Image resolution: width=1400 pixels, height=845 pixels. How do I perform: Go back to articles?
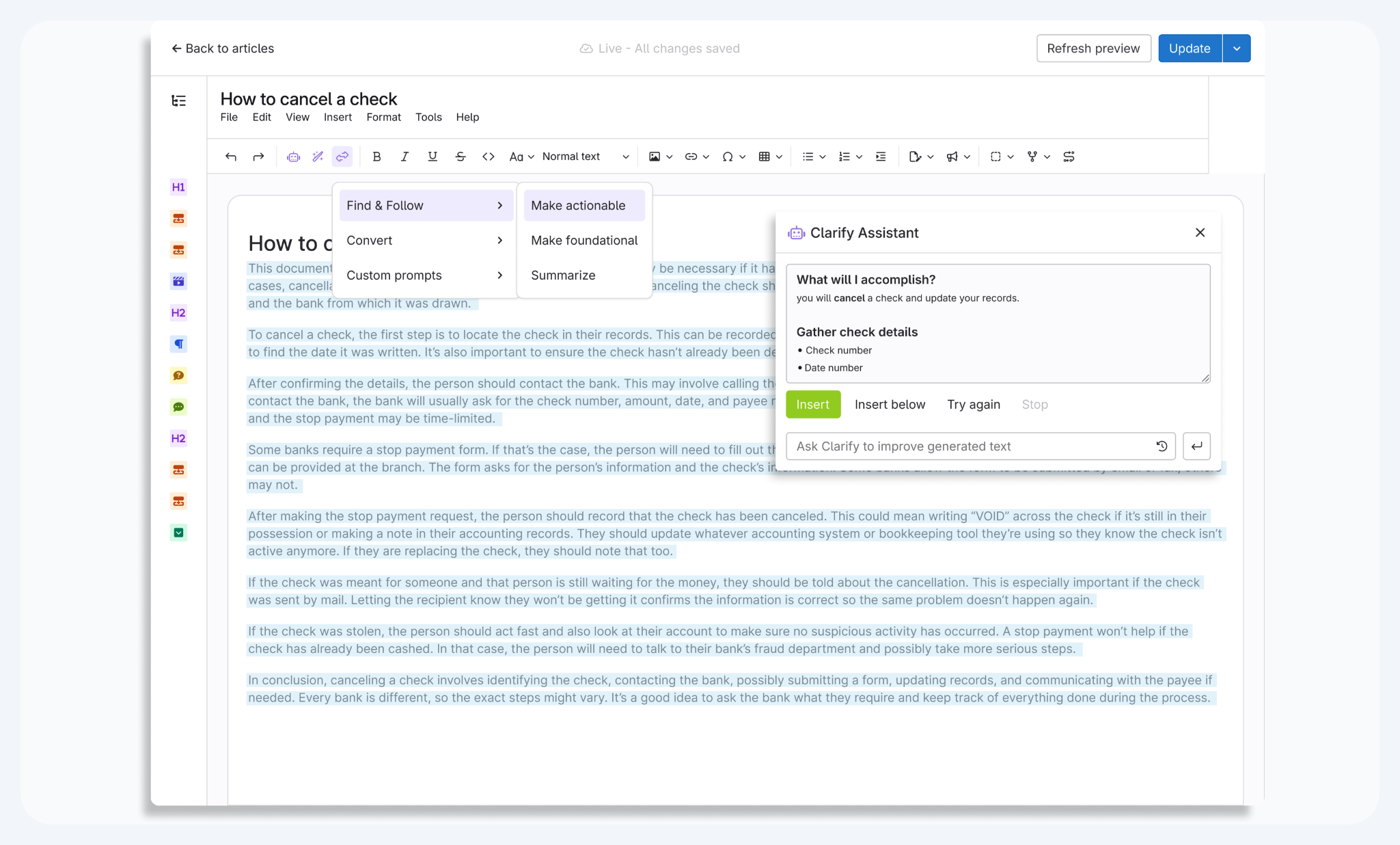point(223,49)
